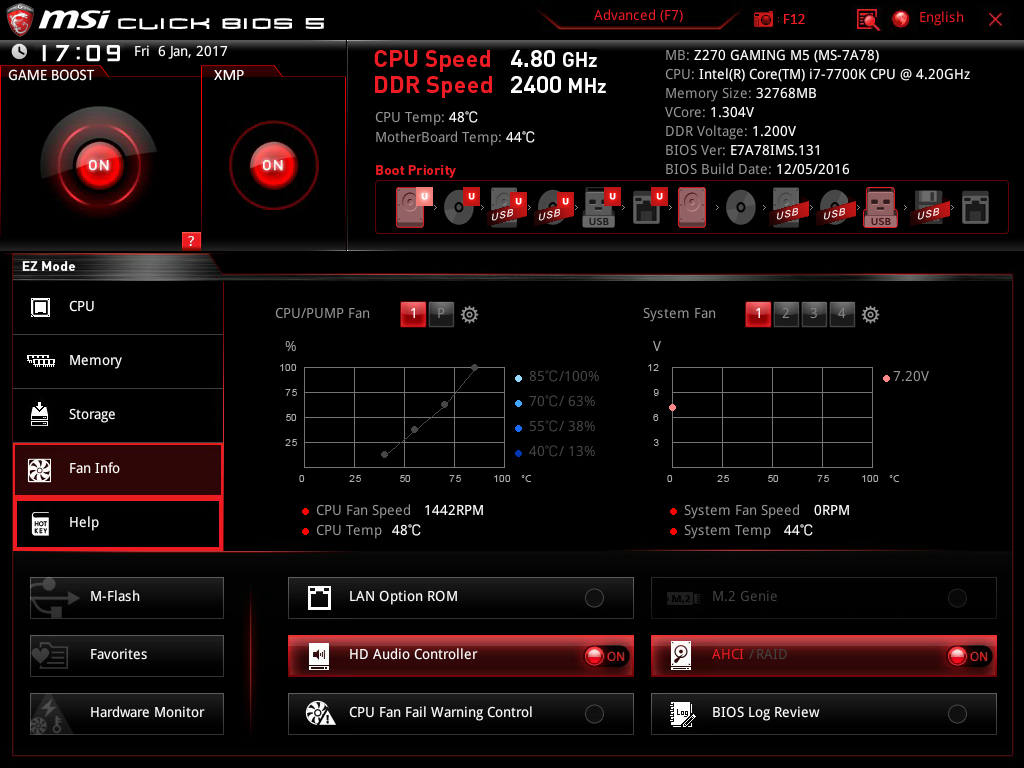Image resolution: width=1024 pixels, height=768 pixels.
Task: Open Favorites
Action: point(127,656)
